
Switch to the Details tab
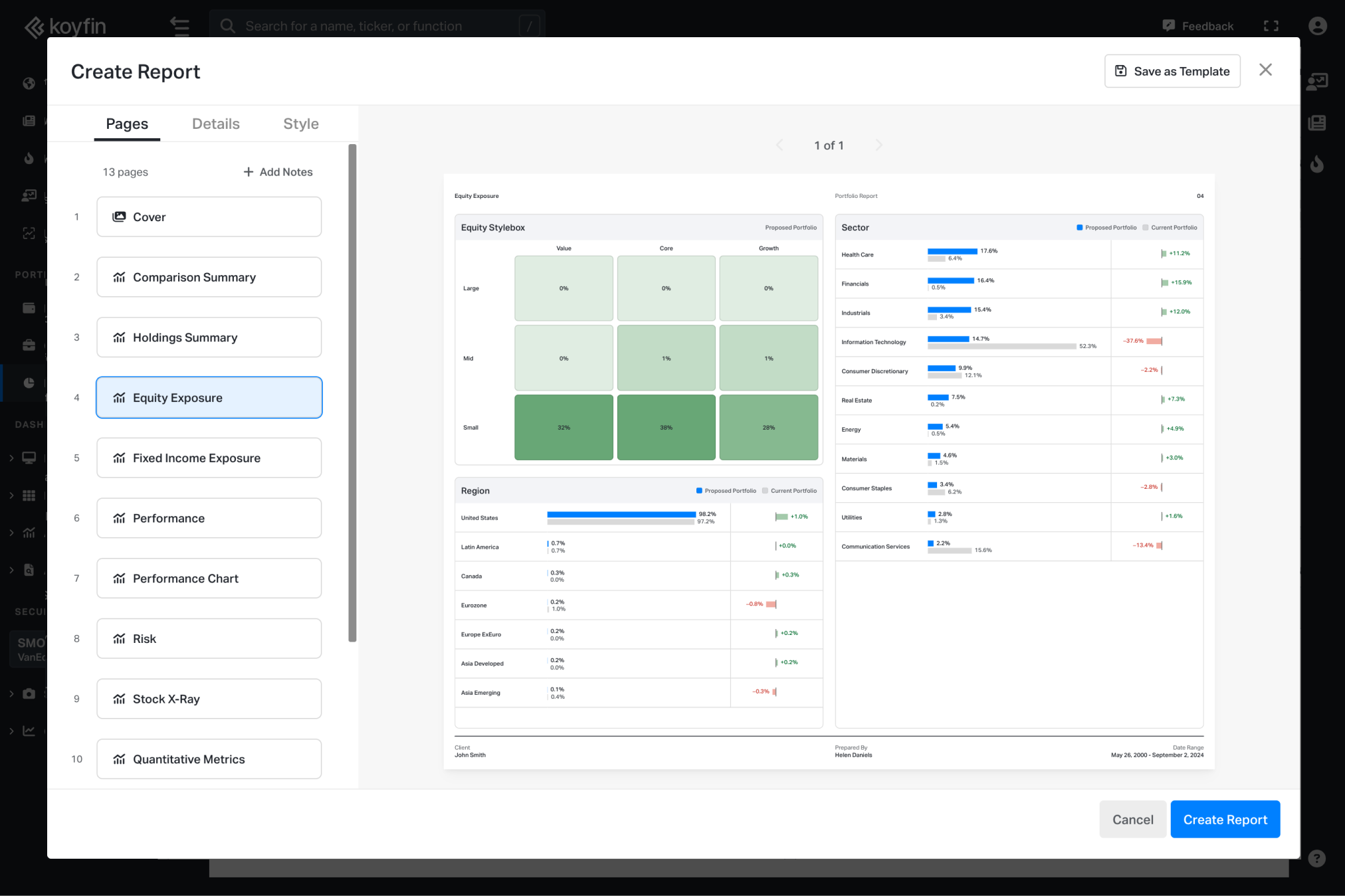[215, 124]
